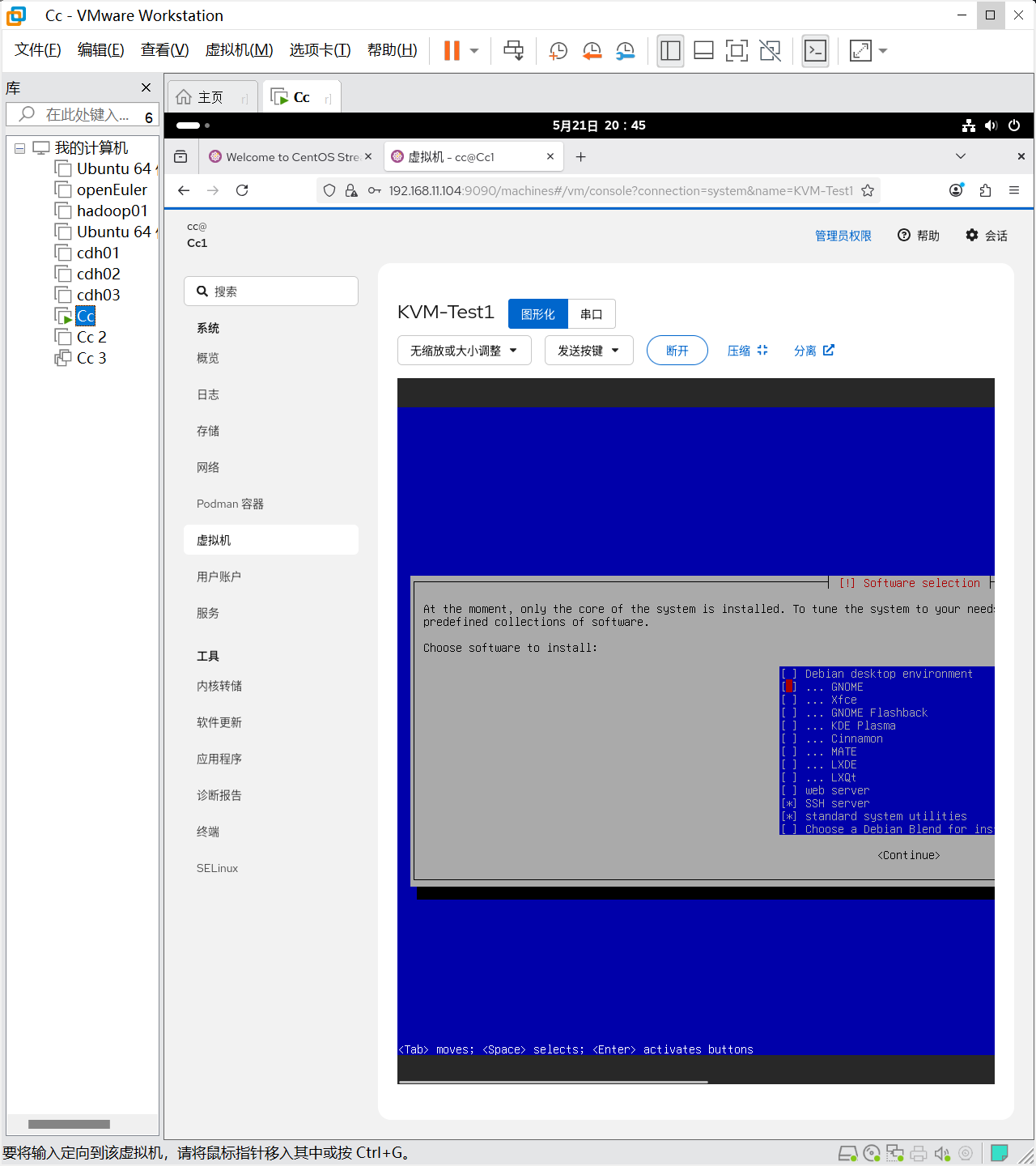This screenshot has height=1166, width=1036.
Task: Activate the Continue button in installer
Action: [909, 855]
